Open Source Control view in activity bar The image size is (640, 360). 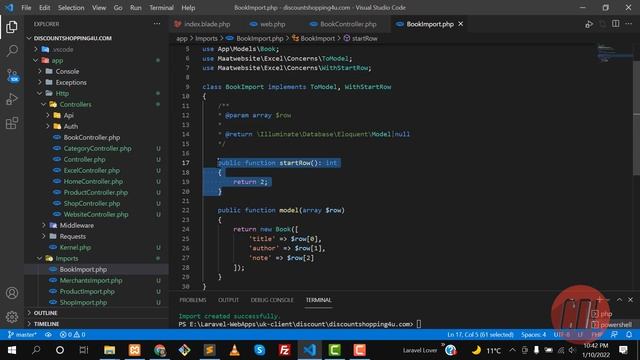coord(12,75)
